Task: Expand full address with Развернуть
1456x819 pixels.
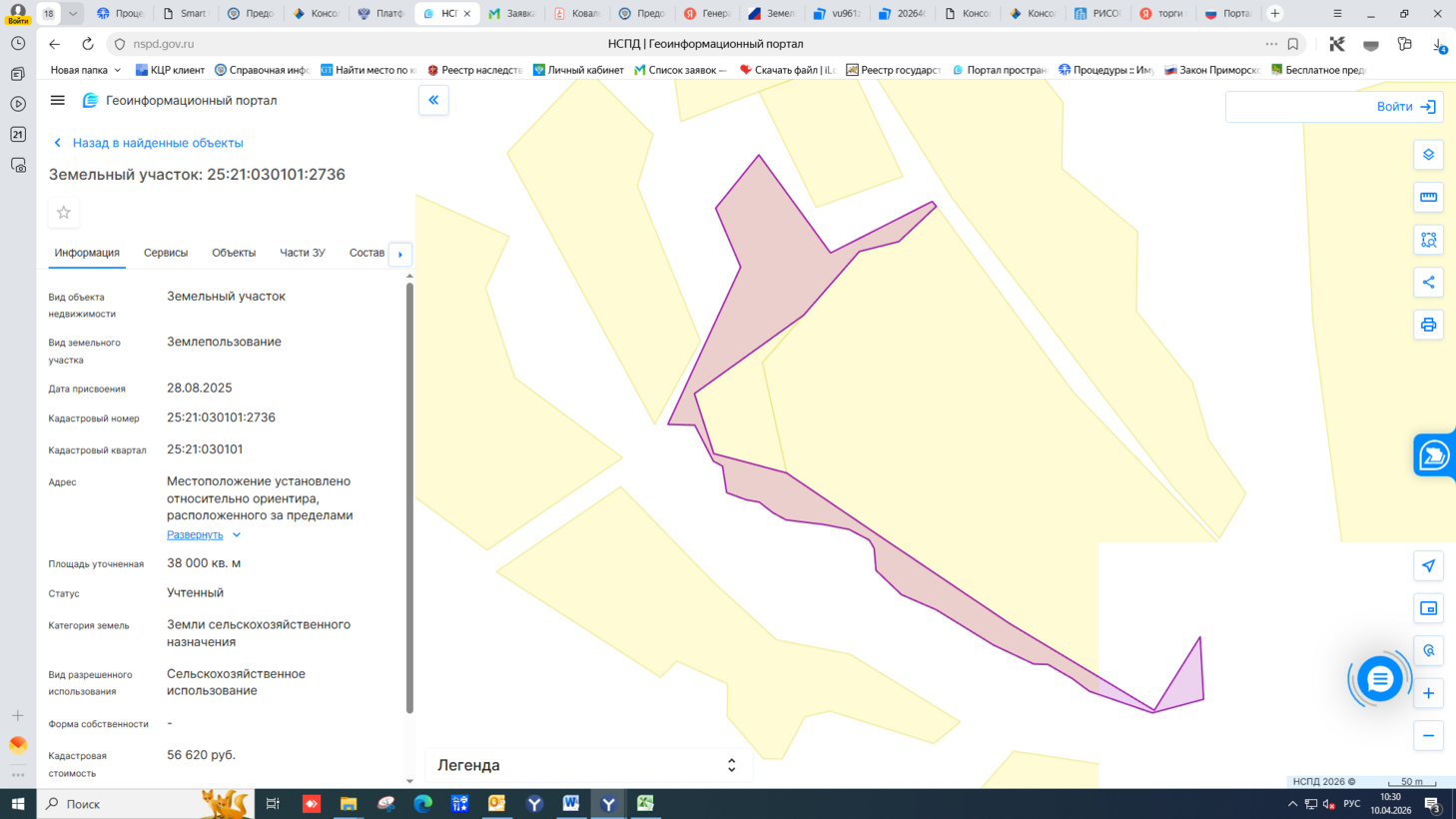Action: coord(196,535)
